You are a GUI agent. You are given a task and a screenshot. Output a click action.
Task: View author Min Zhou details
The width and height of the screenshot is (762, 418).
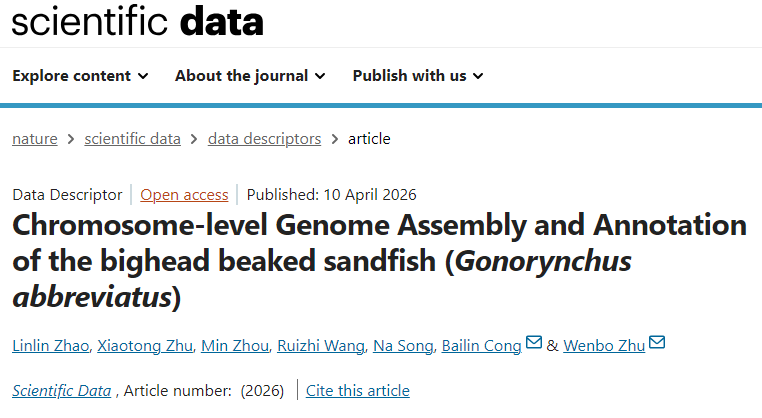(x=235, y=346)
